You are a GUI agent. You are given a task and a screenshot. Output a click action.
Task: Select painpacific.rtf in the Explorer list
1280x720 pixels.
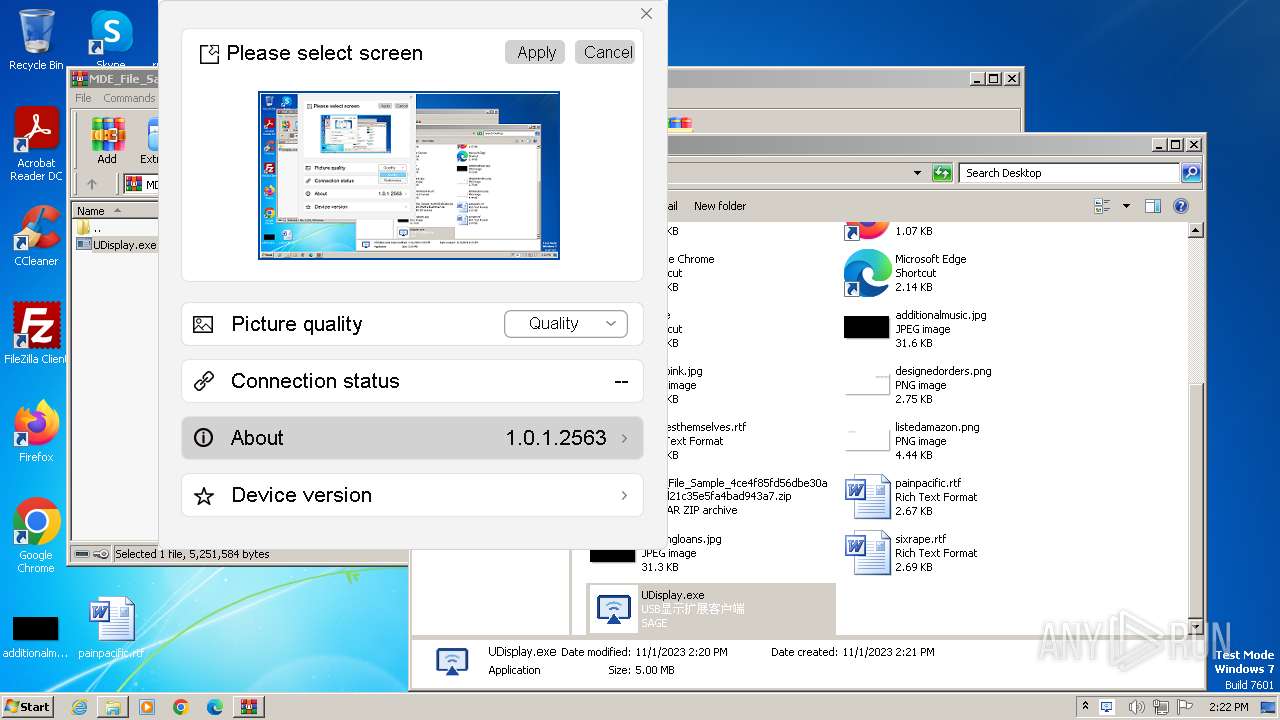click(x=911, y=497)
